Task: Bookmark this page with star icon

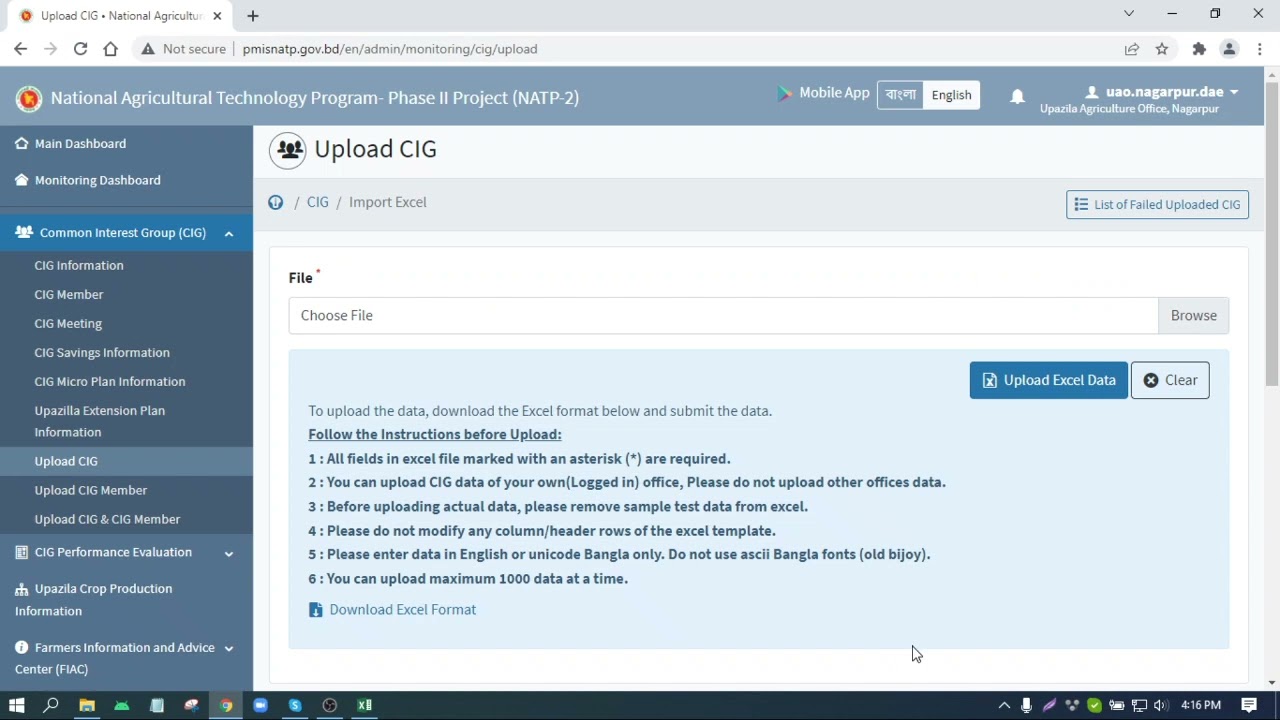Action: [x=1162, y=49]
